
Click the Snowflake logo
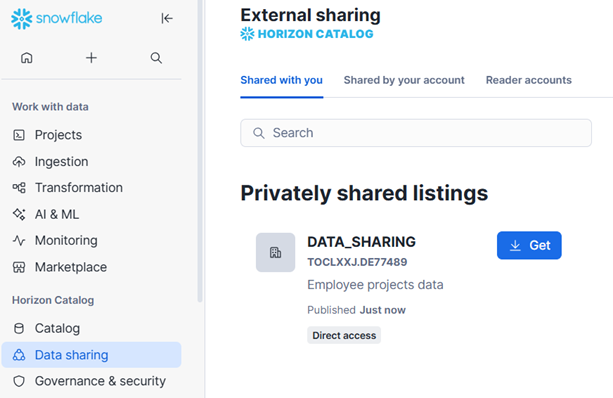(x=57, y=18)
